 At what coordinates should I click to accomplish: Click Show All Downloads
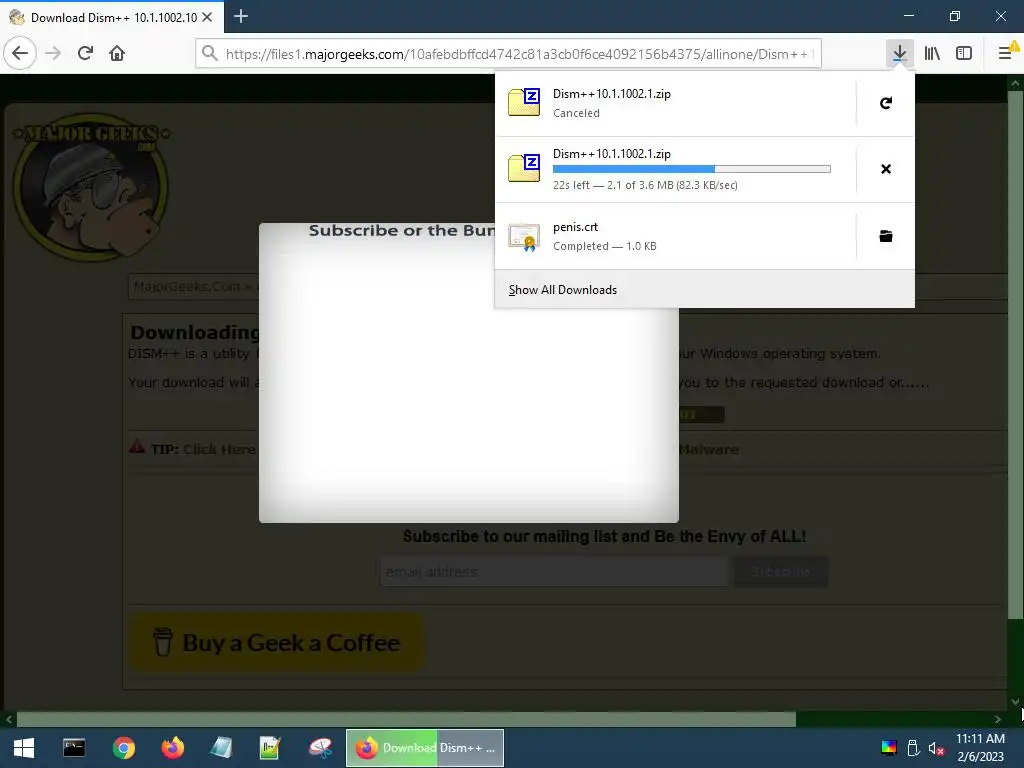click(x=563, y=289)
